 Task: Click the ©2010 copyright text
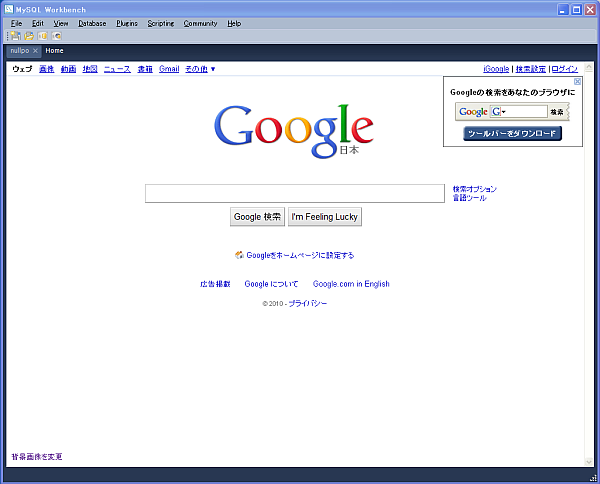pos(273,303)
